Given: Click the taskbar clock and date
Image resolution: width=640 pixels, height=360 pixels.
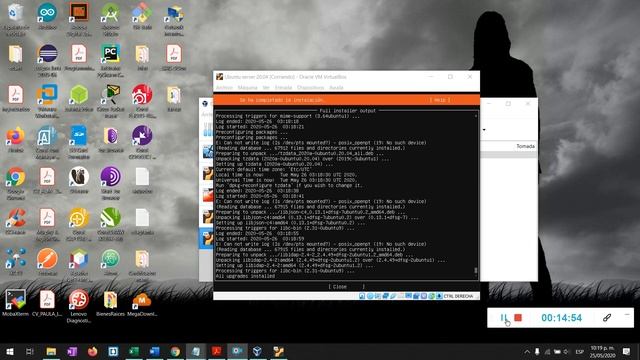Looking at the screenshot, I should [x=602, y=351].
